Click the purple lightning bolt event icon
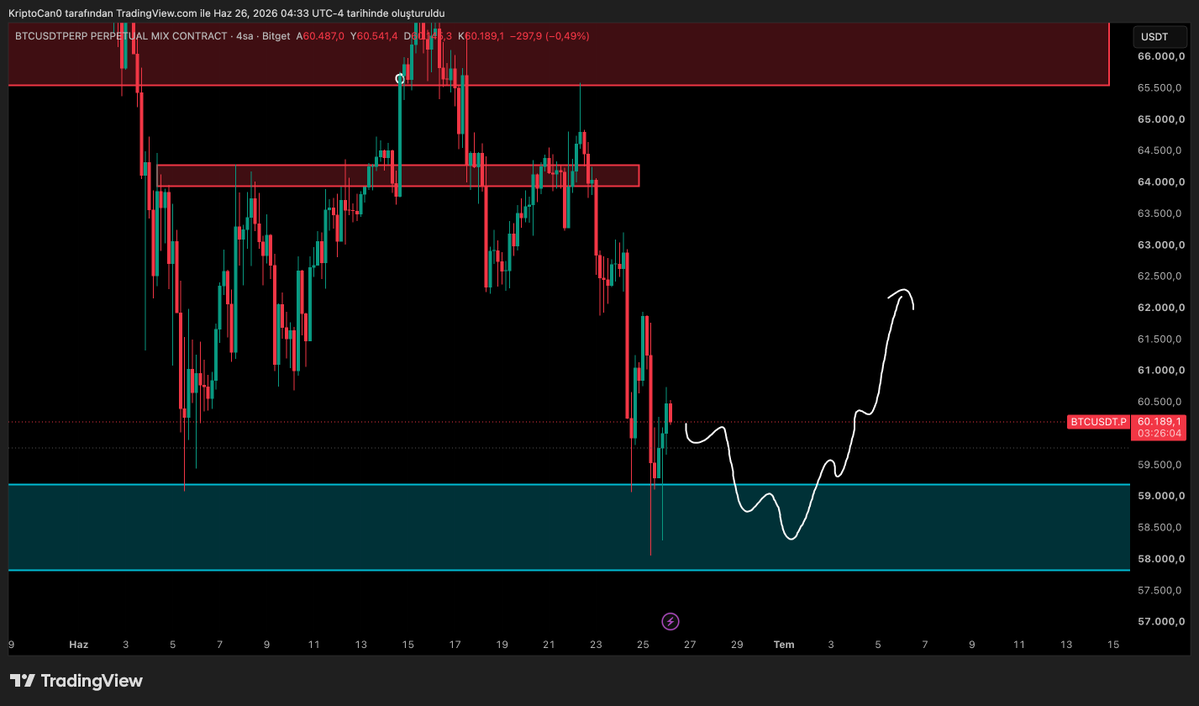 [x=670, y=621]
